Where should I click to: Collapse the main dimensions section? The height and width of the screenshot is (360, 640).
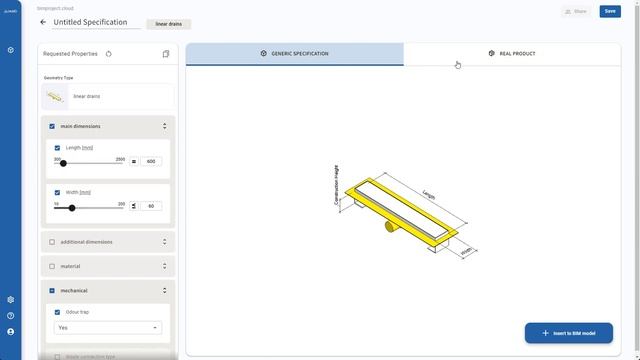(x=164, y=126)
